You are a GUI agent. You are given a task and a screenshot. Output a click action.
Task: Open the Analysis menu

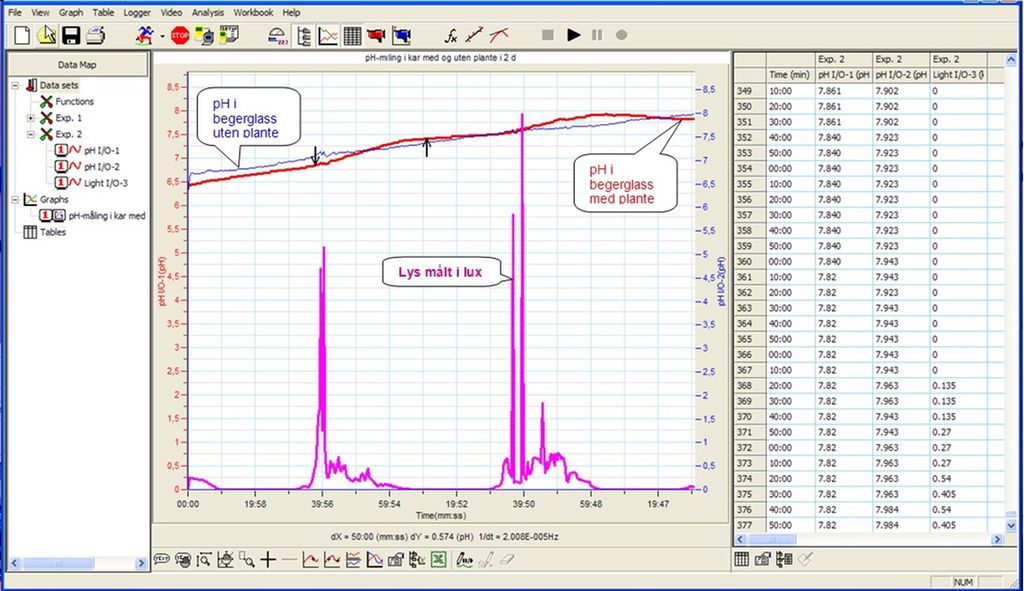[x=208, y=12]
